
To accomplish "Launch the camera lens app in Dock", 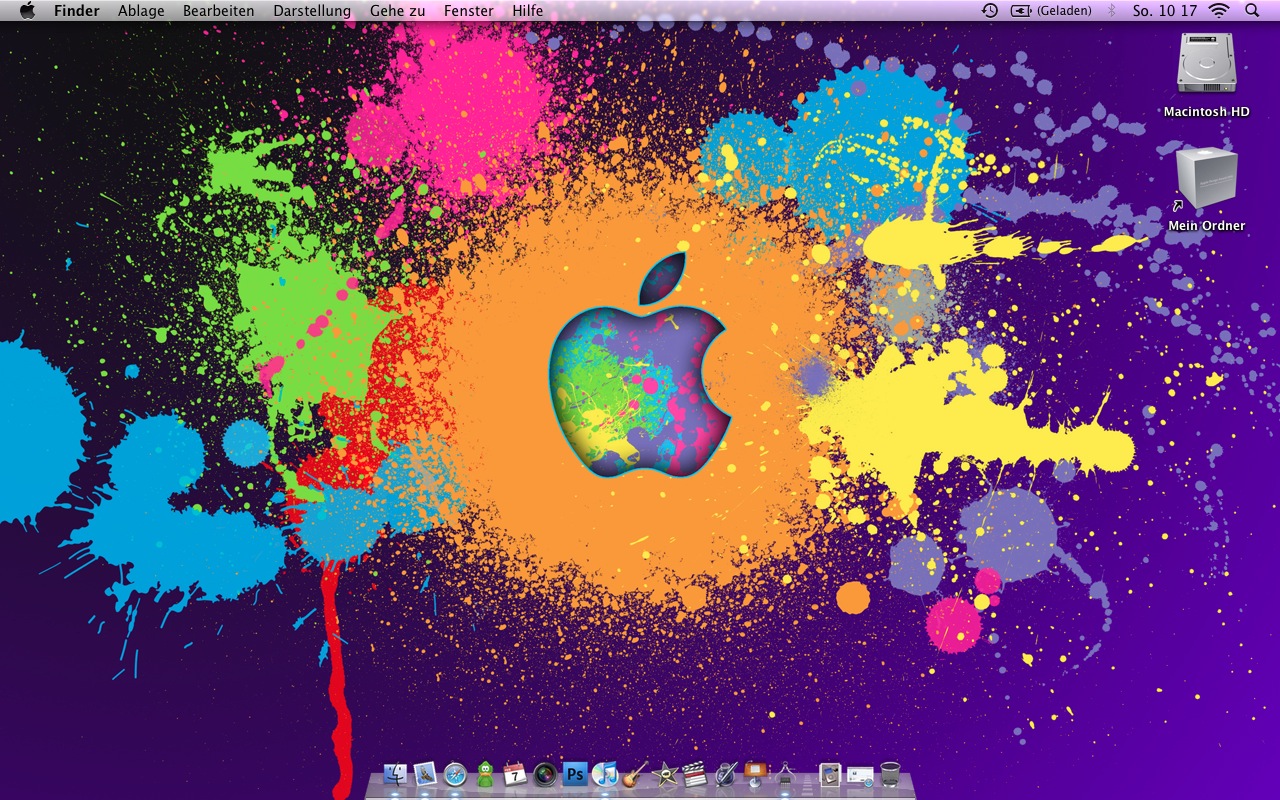I will pos(545,774).
